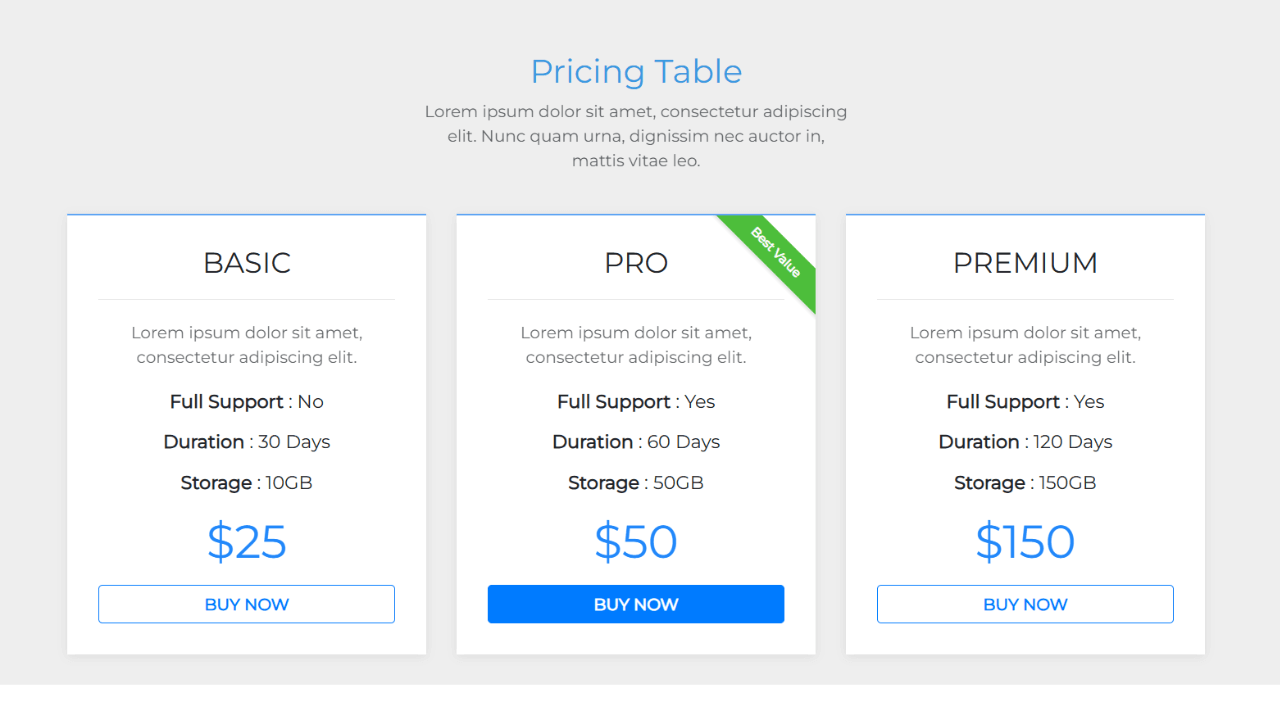
Task: Select the Storage 10GB text on BASIC
Action: (x=246, y=482)
